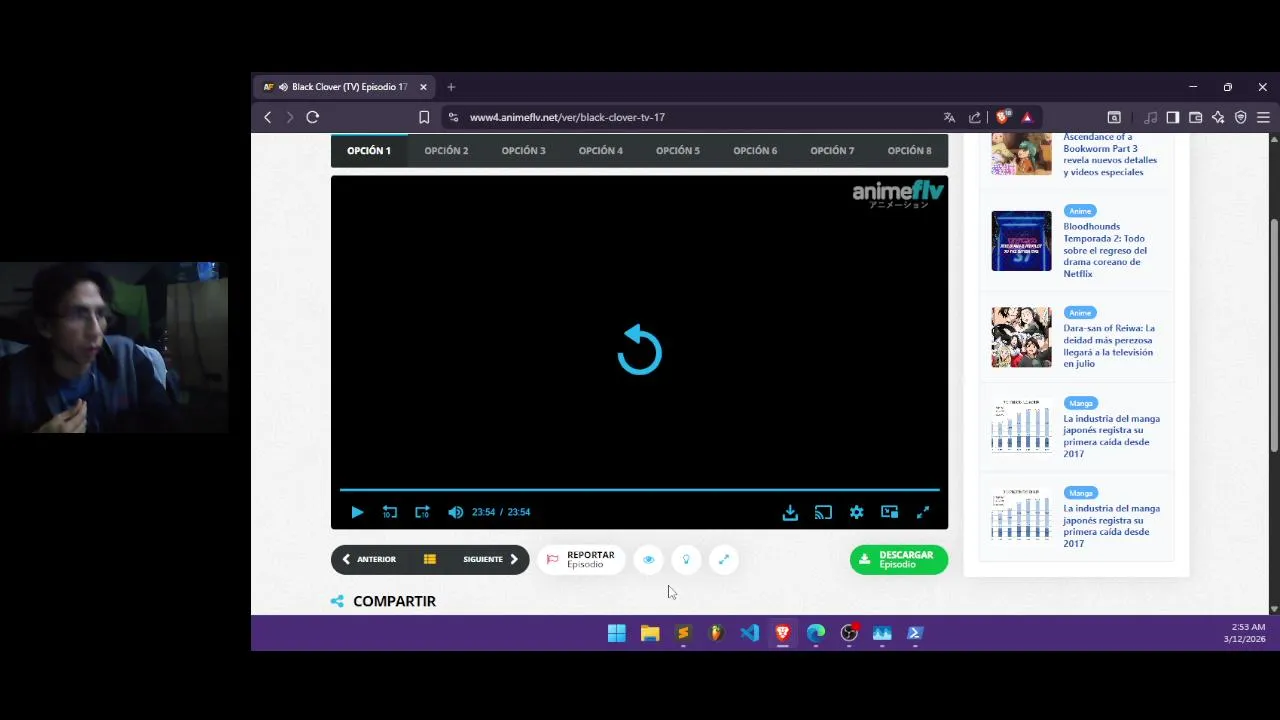Open the Brave Rewards triangle icon

1027,117
